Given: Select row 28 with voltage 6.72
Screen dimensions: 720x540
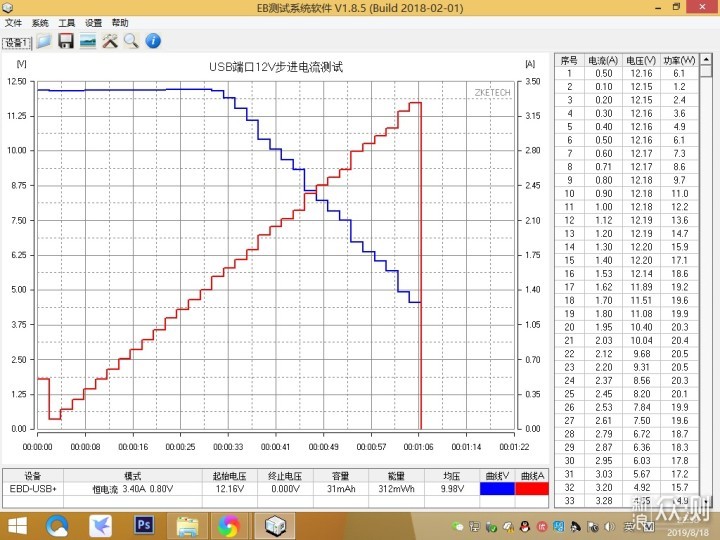Looking at the screenshot, I should (627, 434).
